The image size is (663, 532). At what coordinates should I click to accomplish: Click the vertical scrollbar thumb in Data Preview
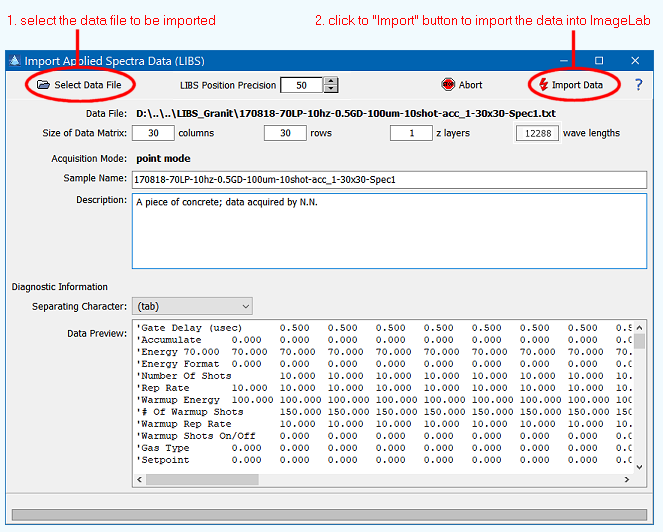pos(639,341)
